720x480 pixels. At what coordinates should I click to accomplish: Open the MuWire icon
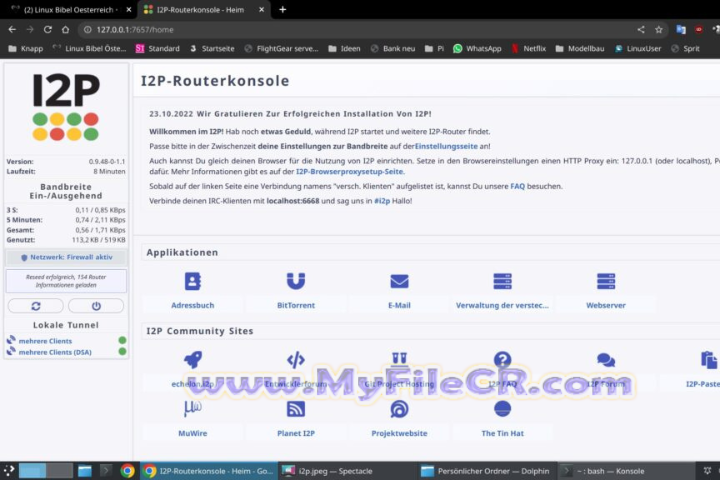192,408
